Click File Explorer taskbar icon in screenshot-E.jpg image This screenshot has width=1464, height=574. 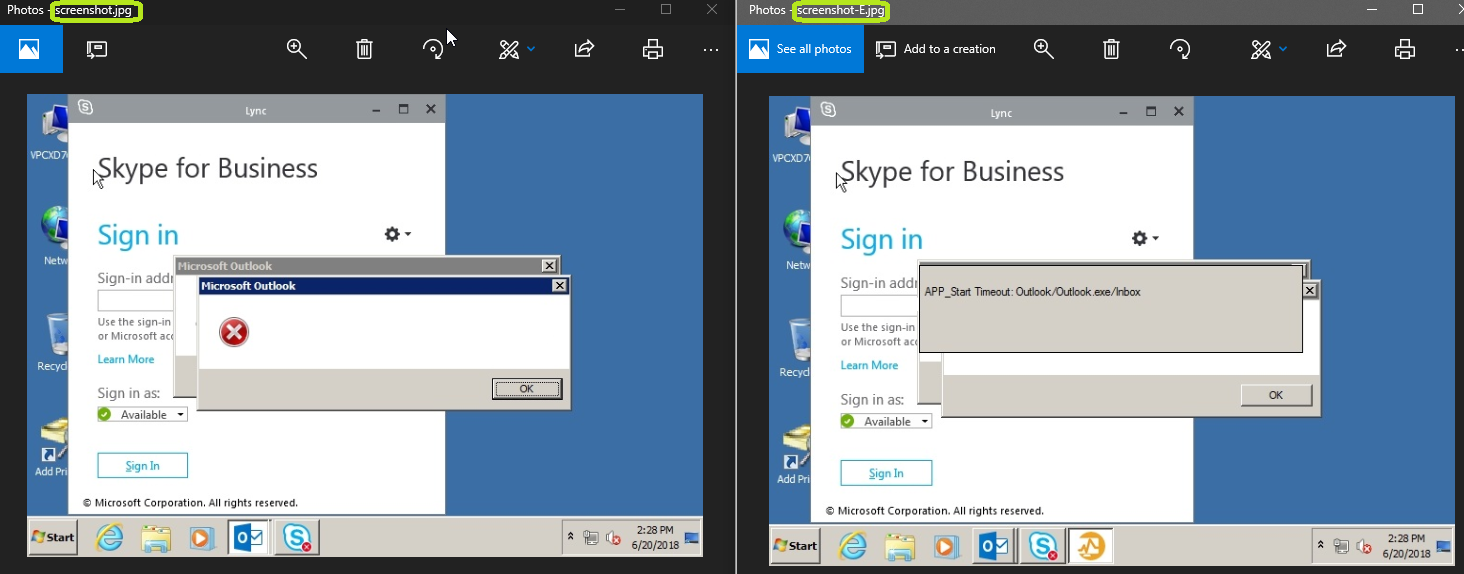point(899,546)
